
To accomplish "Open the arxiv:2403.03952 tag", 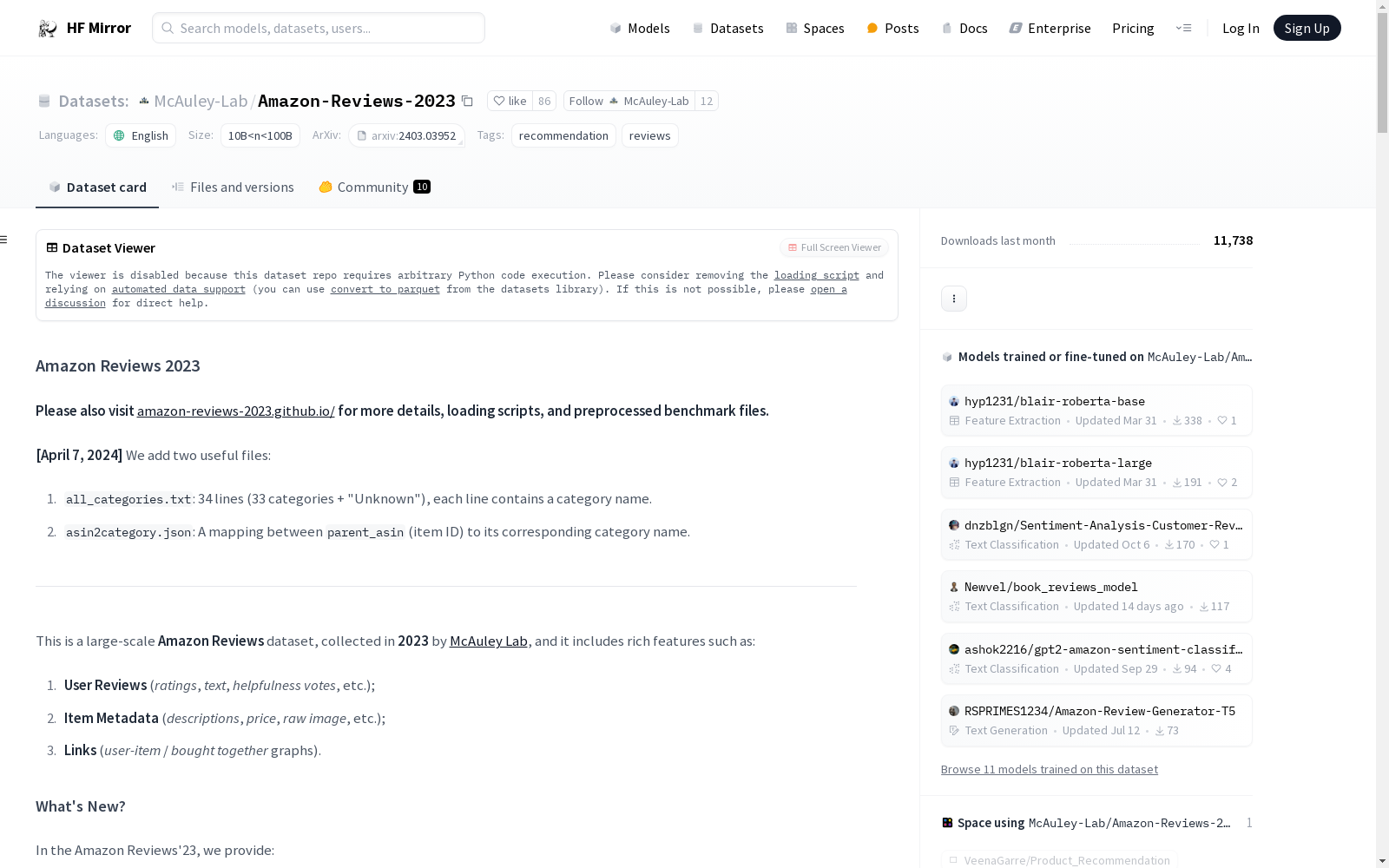I will click(406, 135).
